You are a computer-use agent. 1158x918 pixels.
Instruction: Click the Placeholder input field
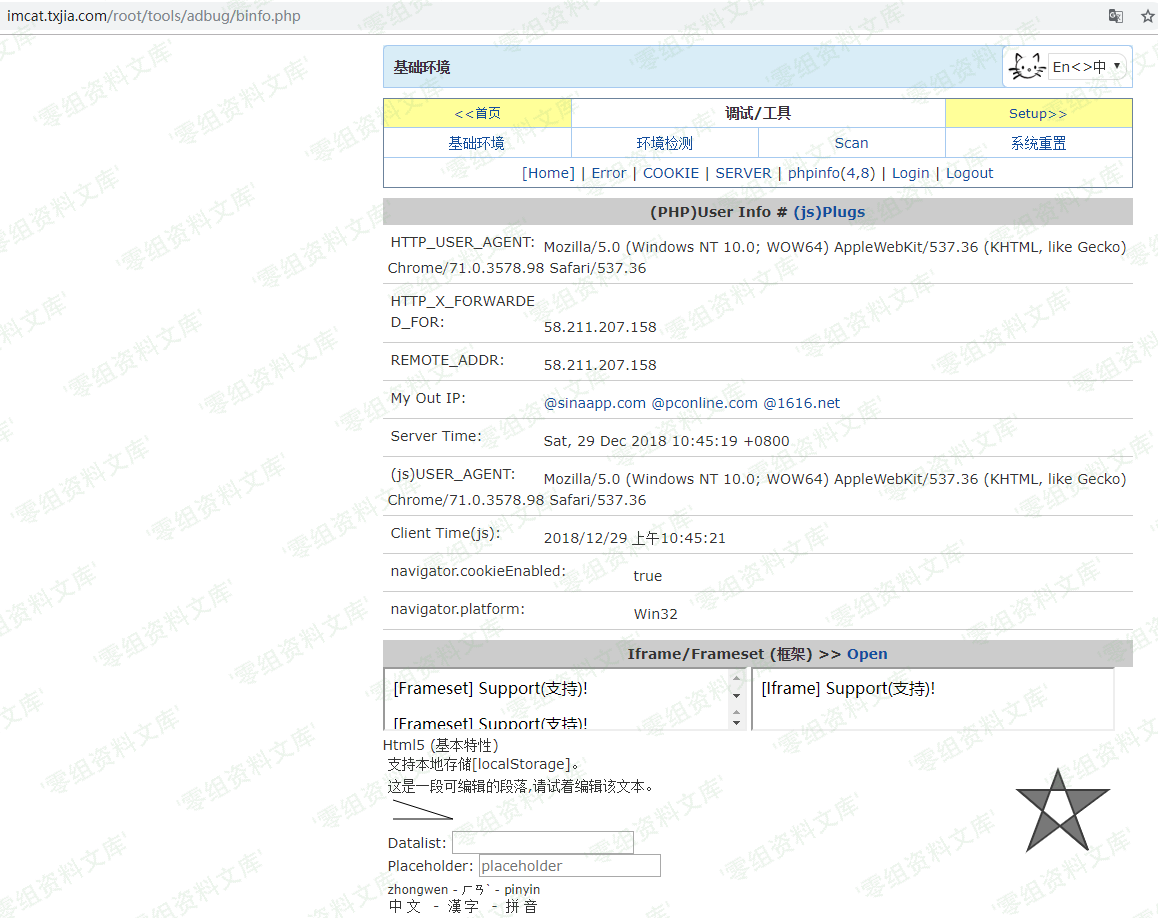click(x=569, y=866)
